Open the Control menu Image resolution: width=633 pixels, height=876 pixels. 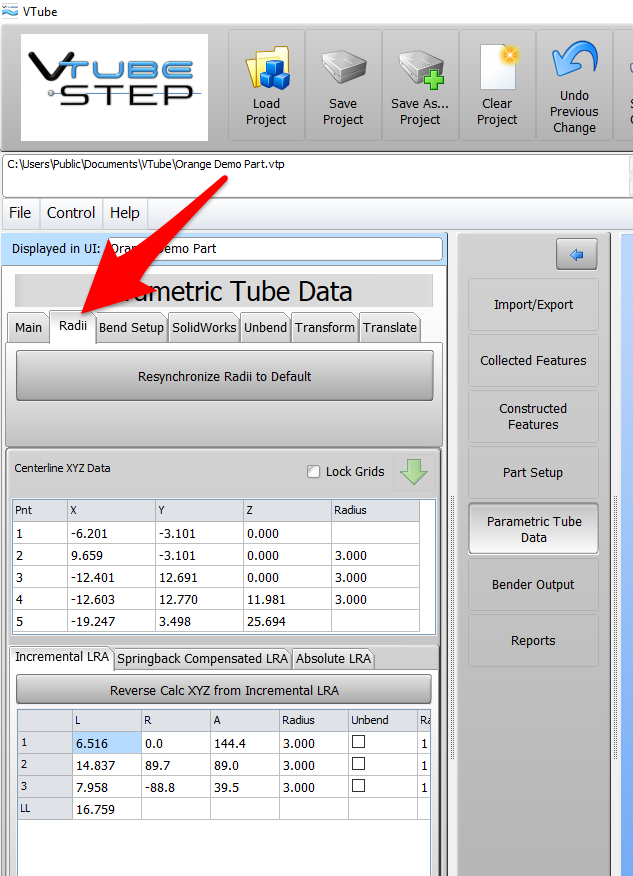coord(71,213)
